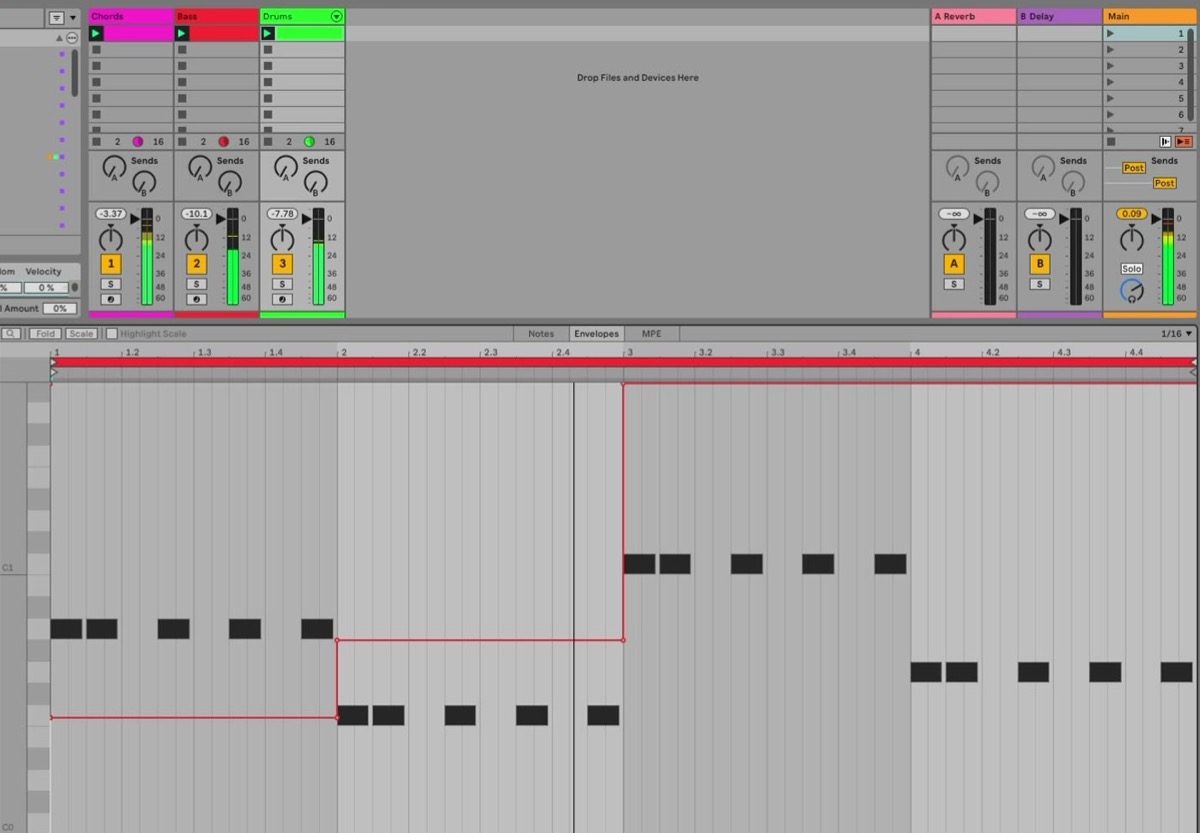1200x833 pixels.
Task: Toggle Track Activator 2 on Bass
Action: (197, 264)
